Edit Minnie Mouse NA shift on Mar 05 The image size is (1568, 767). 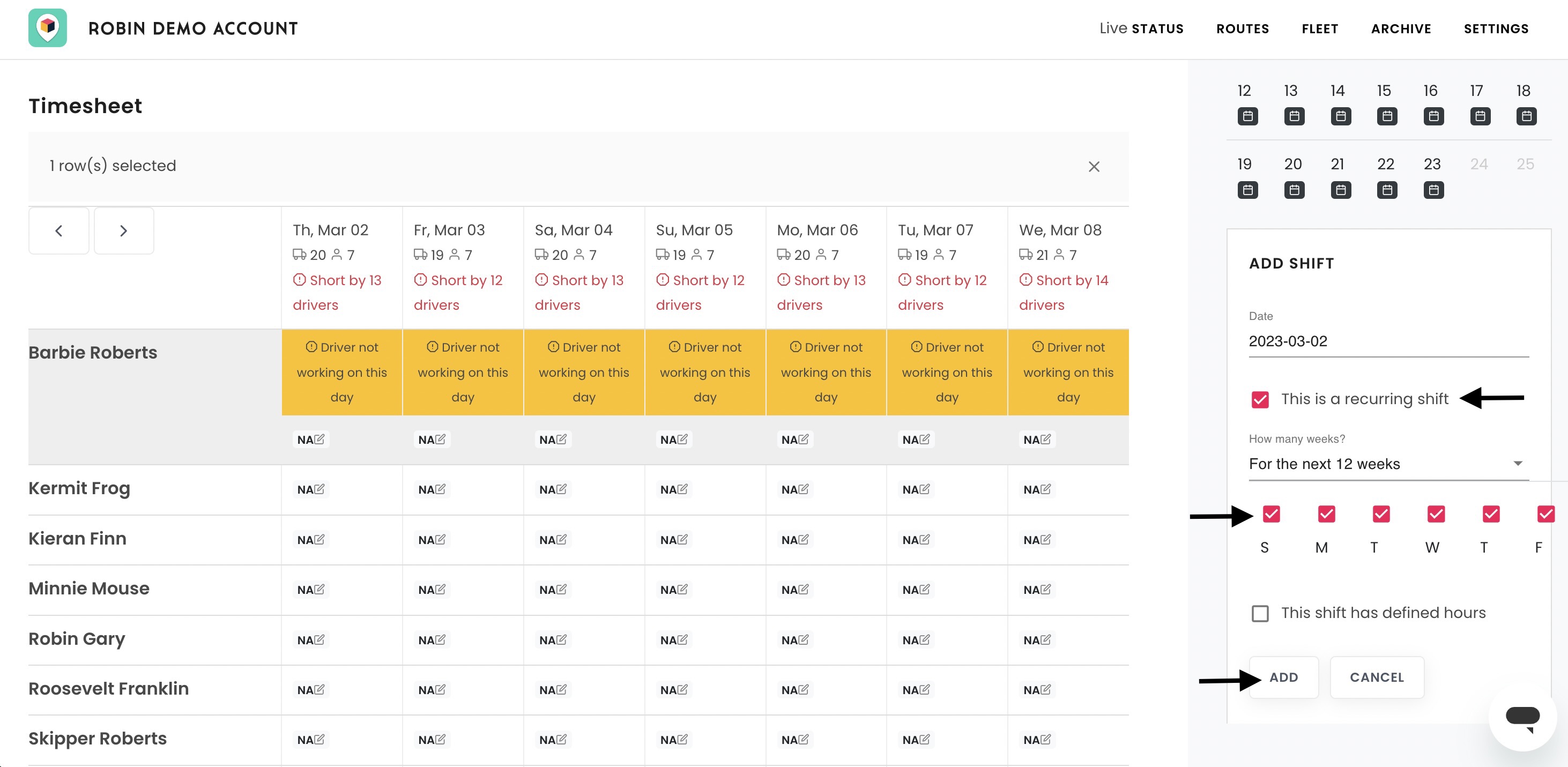674,589
